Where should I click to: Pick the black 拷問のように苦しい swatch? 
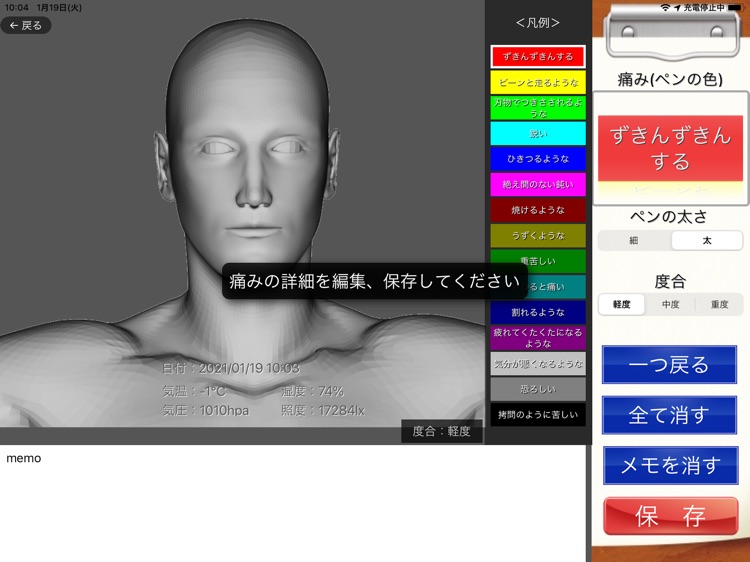538,415
